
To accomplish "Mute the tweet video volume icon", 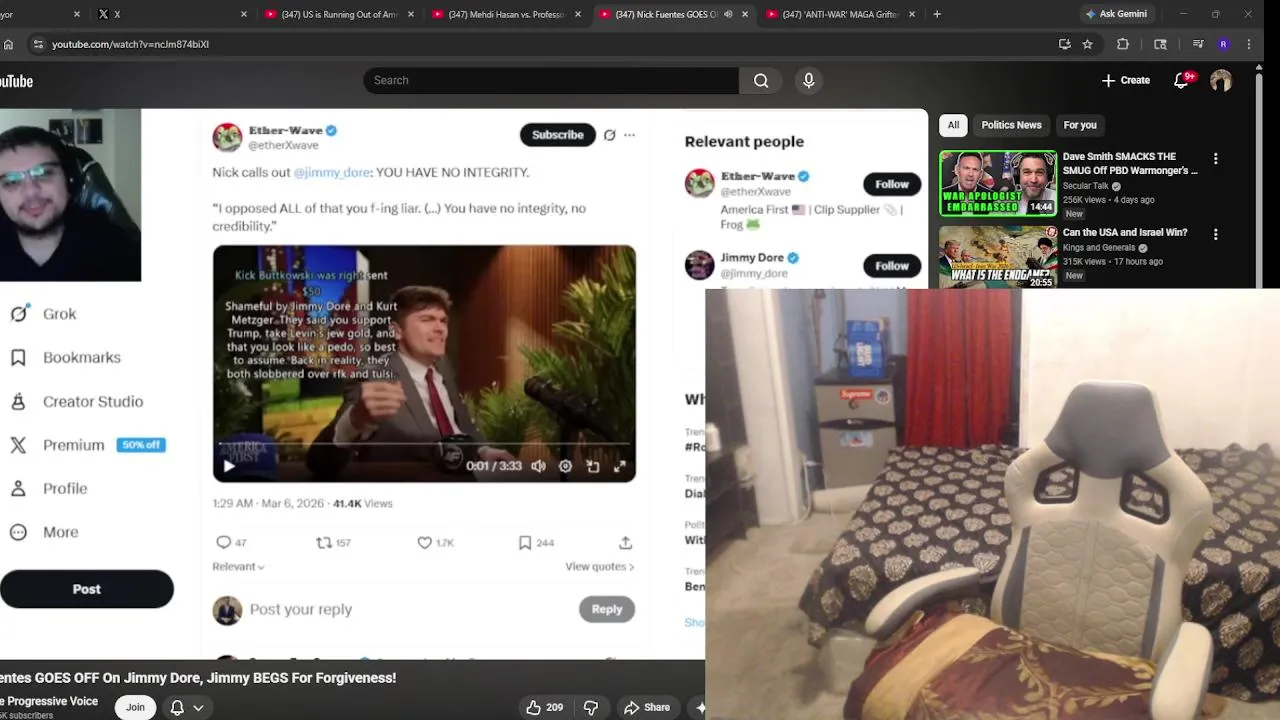I will coord(539,466).
